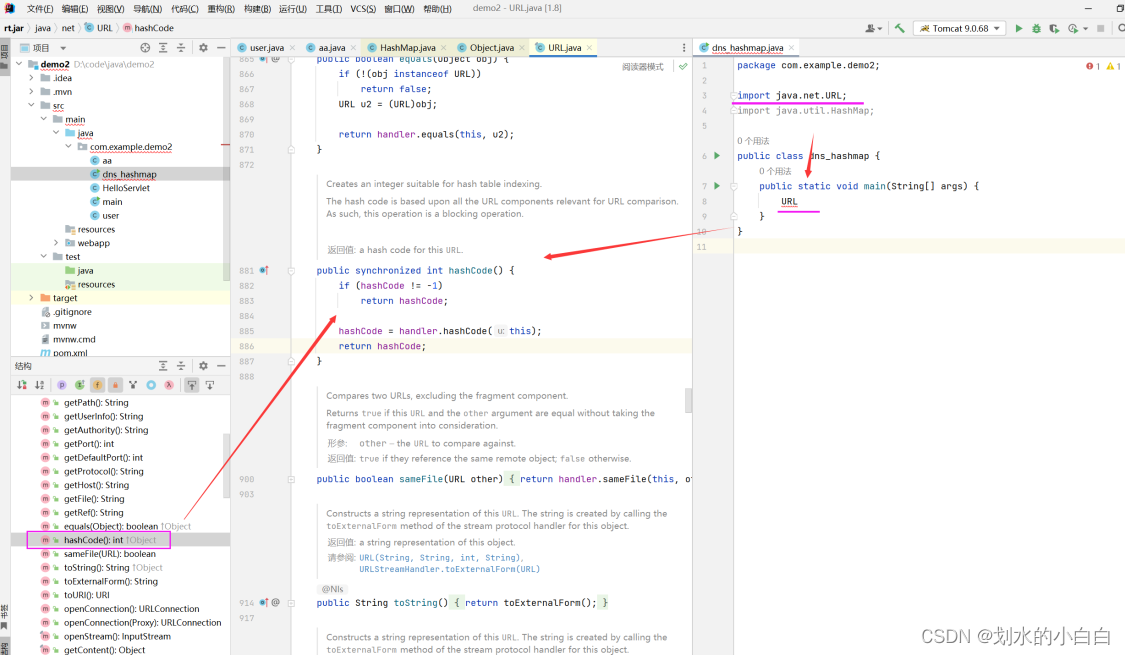
Task: Run the Tomcat 9.0.68 configuration
Action: (x=1018, y=28)
